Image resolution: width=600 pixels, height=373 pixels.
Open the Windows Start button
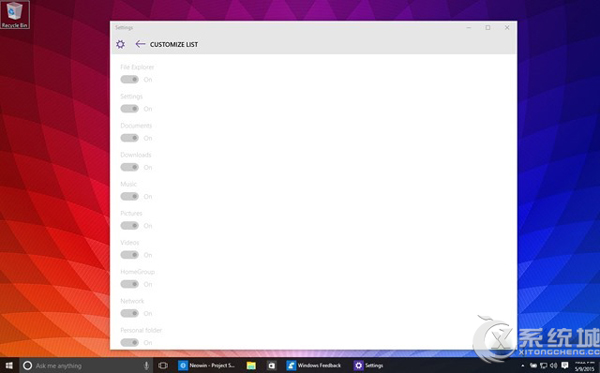click(9, 365)
